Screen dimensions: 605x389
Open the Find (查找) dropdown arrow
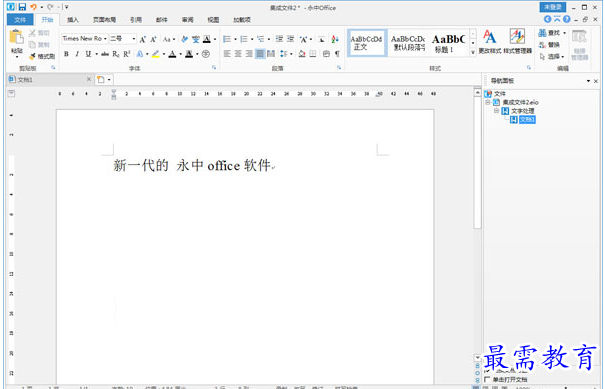[564, 33]
